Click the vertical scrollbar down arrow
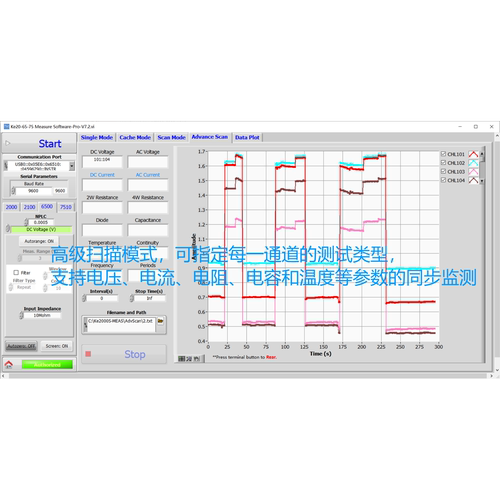Viewport: 500px width, 500px height. tap(497, 370)
